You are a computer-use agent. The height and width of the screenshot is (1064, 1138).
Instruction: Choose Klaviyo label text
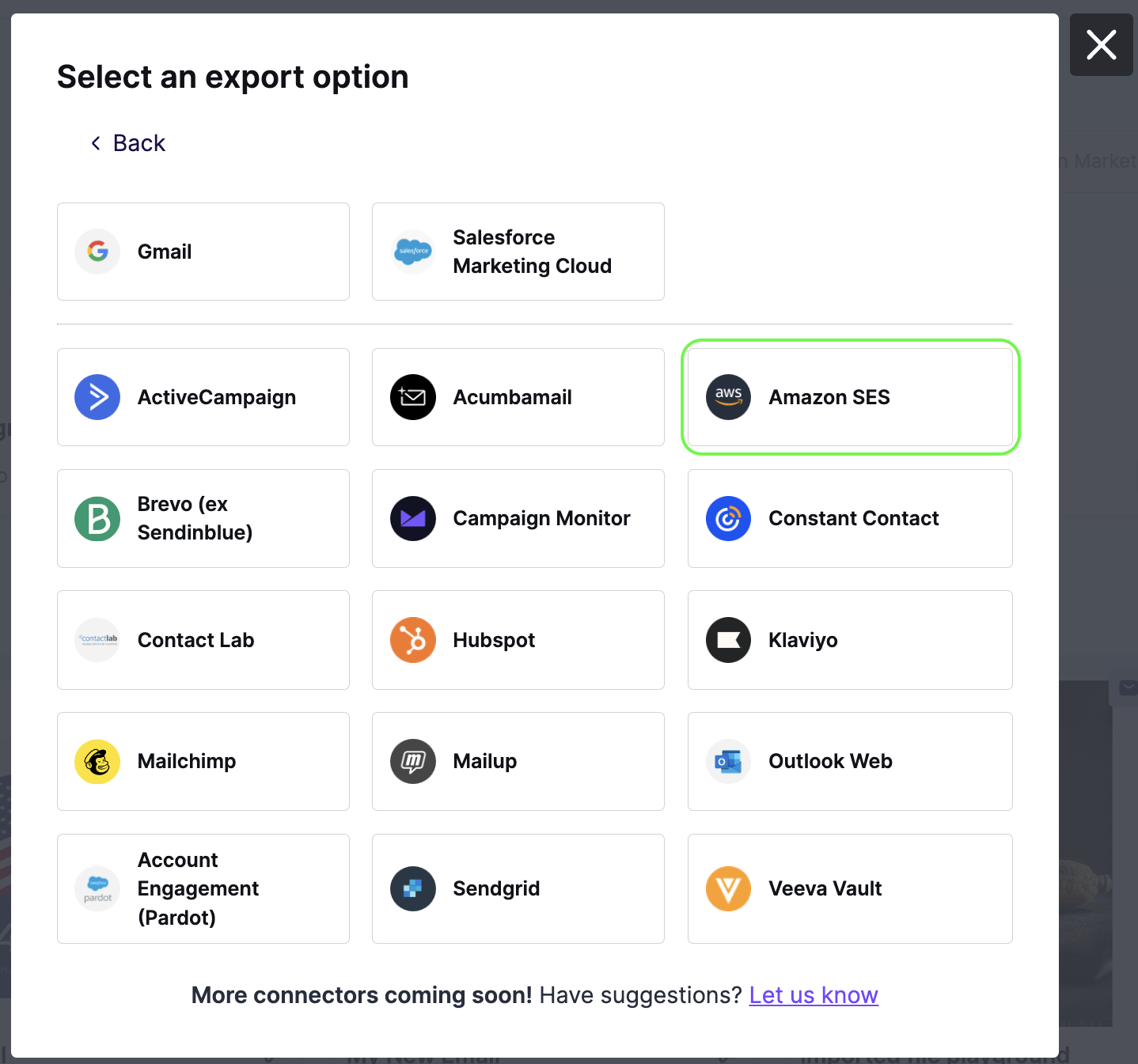coord(803,640)
